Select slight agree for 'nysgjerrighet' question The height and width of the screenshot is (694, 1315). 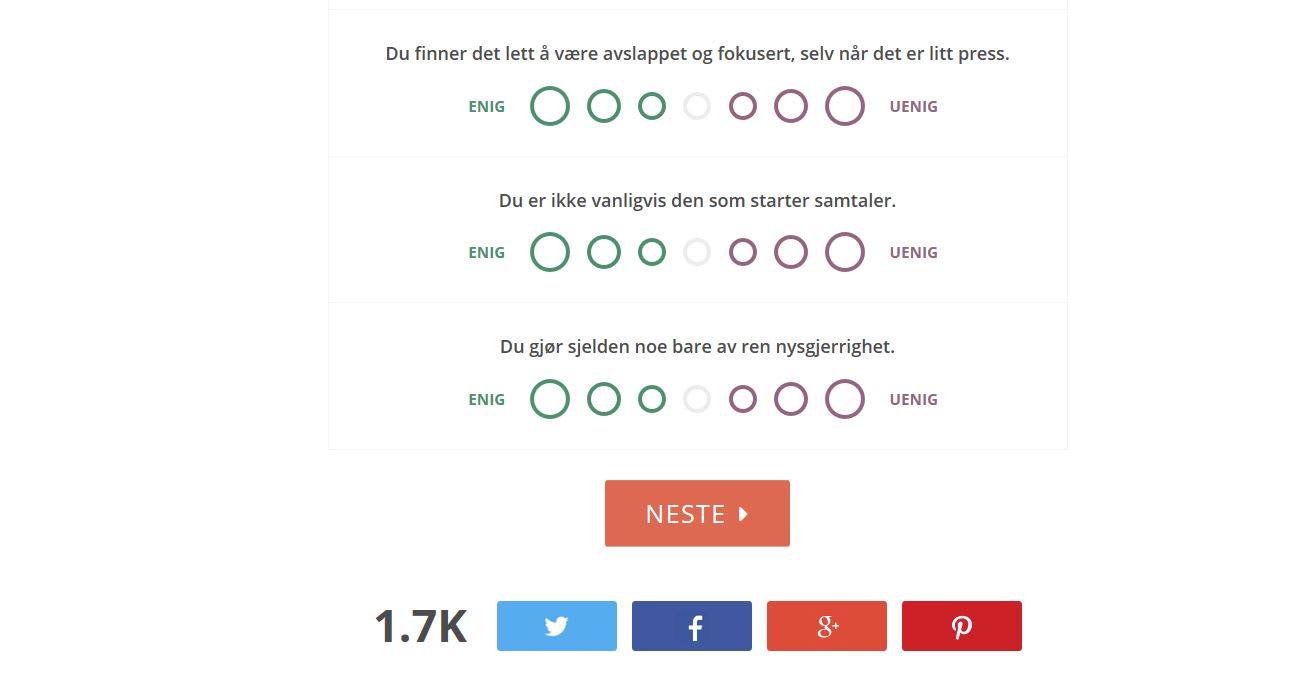pos(652,399)
